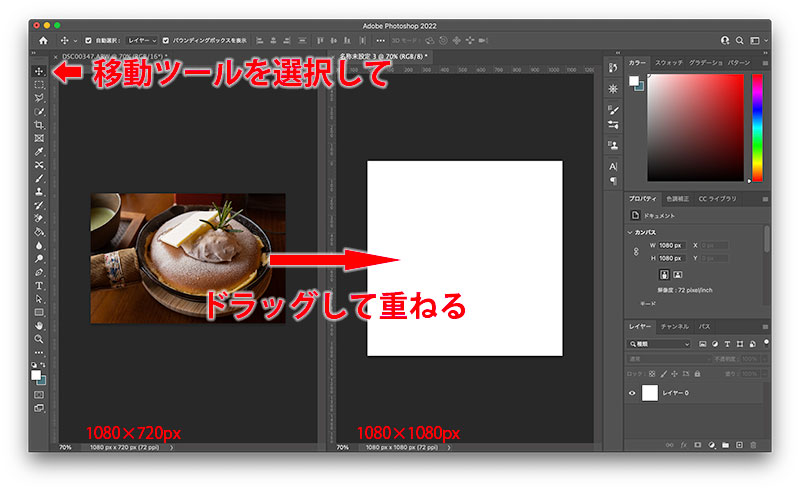Toggle the layer filtering on/off switch

pyautogui.click(x=766, y=342)
